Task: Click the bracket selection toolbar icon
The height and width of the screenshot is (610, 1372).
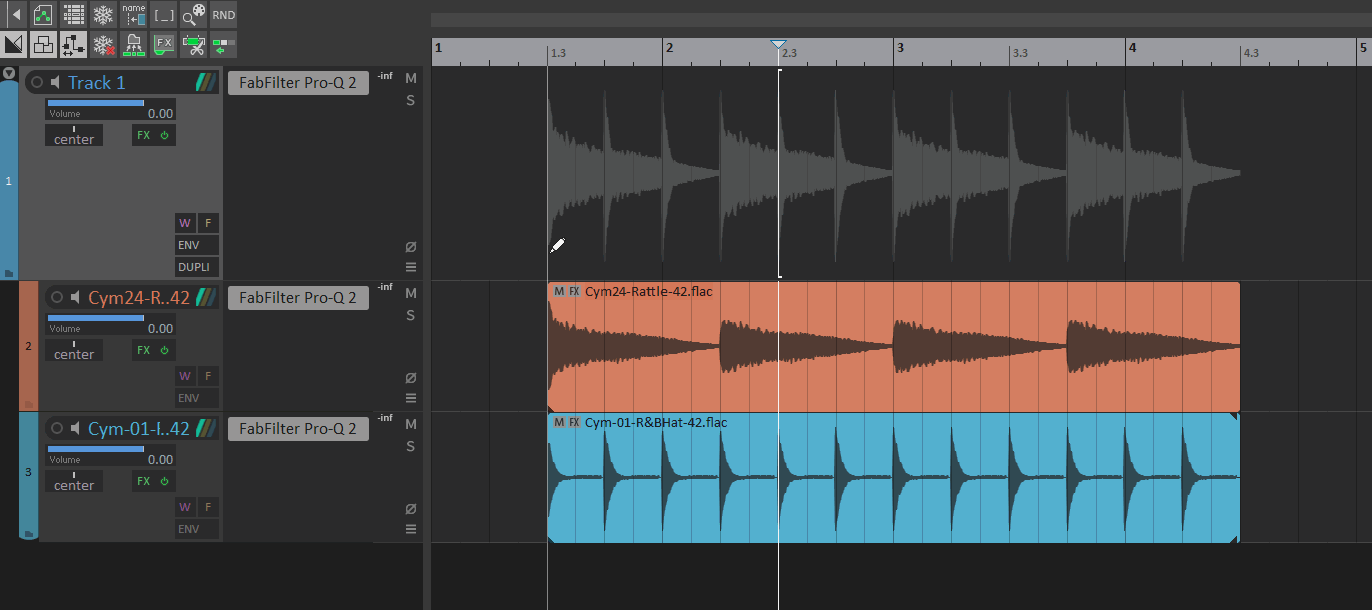Action: [164, 14]
